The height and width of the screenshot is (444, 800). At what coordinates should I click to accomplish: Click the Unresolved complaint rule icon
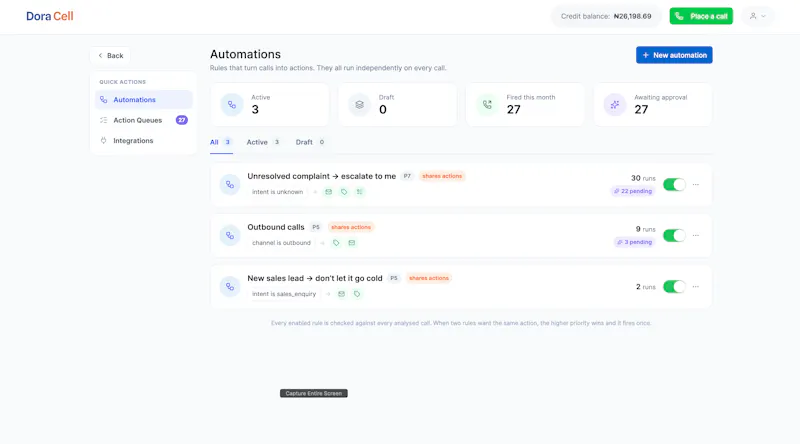pyautogui.click(x=230, y=185)
